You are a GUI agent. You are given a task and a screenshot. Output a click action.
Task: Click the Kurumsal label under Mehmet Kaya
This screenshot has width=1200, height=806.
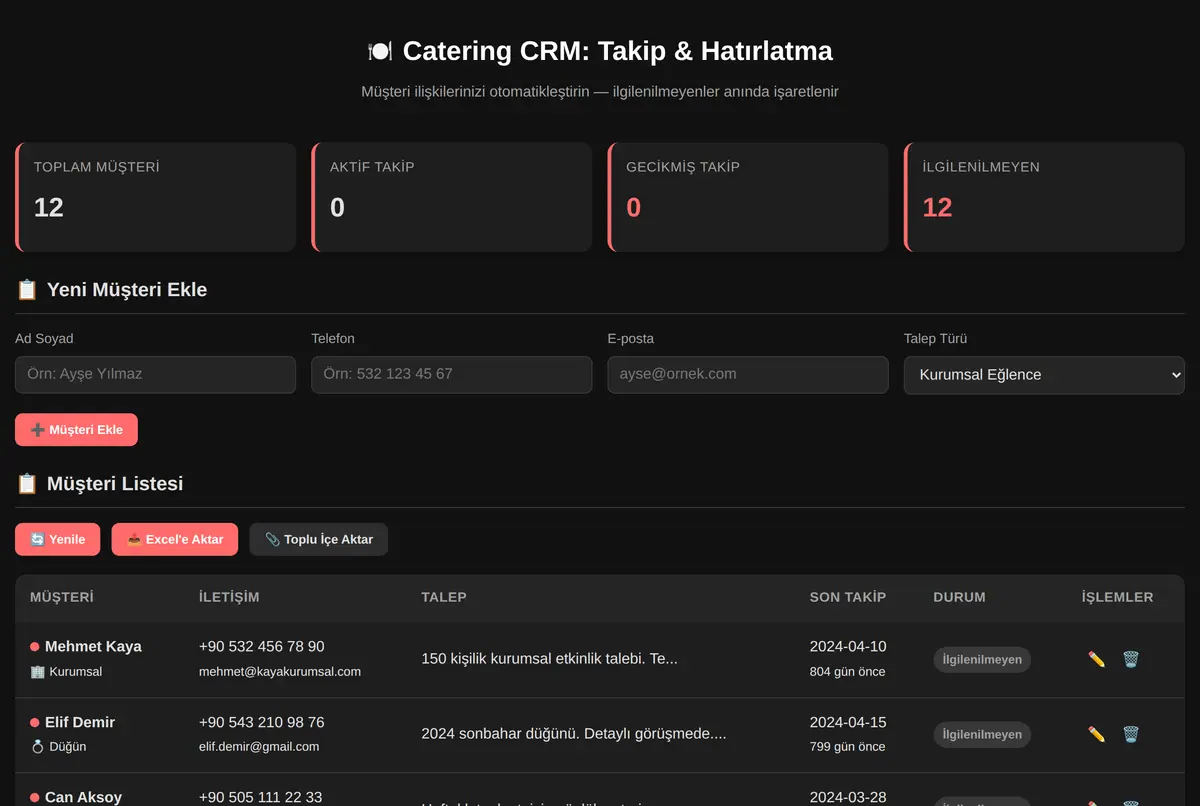[x=75, y=672]
